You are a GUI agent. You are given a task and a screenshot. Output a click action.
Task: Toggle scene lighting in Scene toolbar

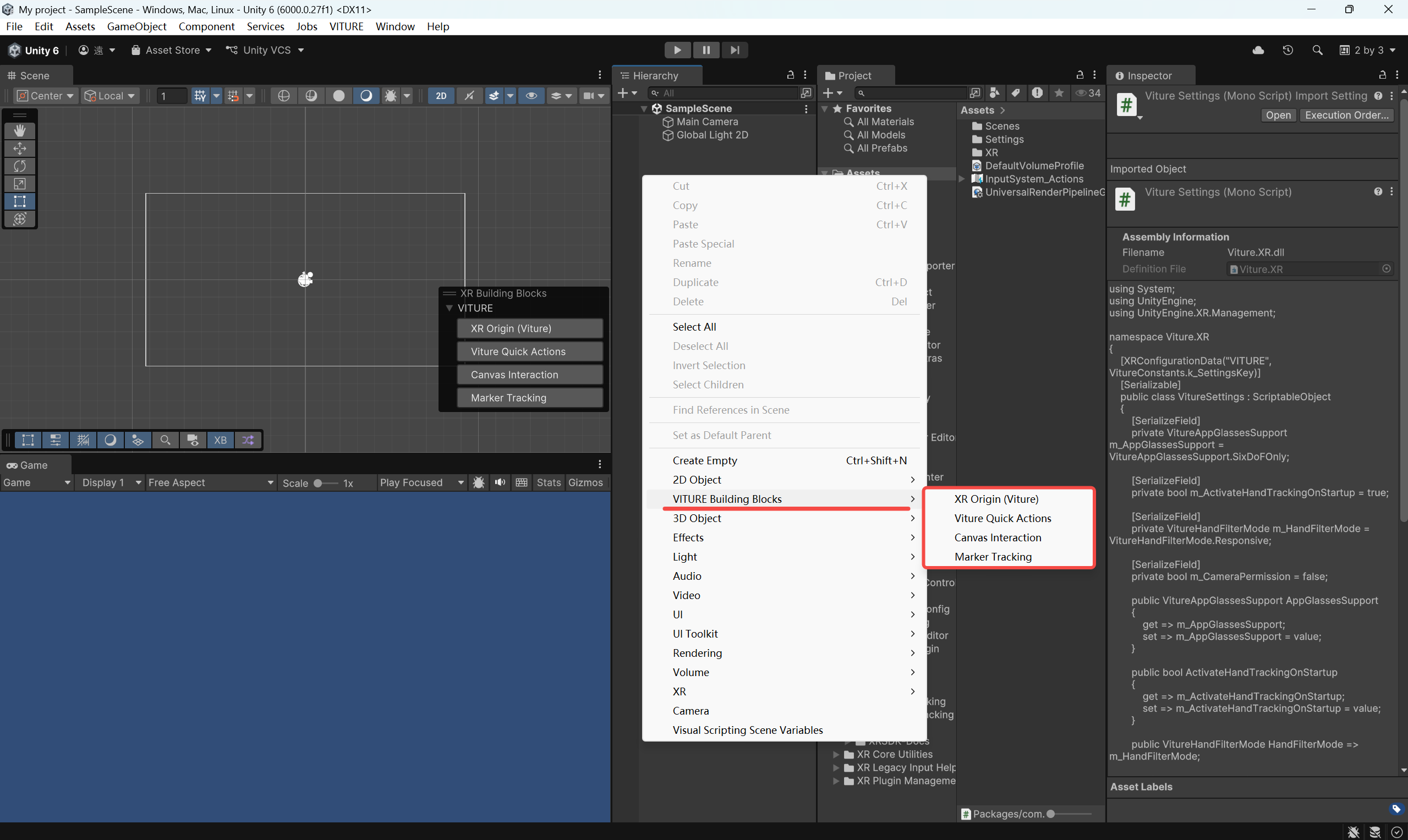(469, 96)
